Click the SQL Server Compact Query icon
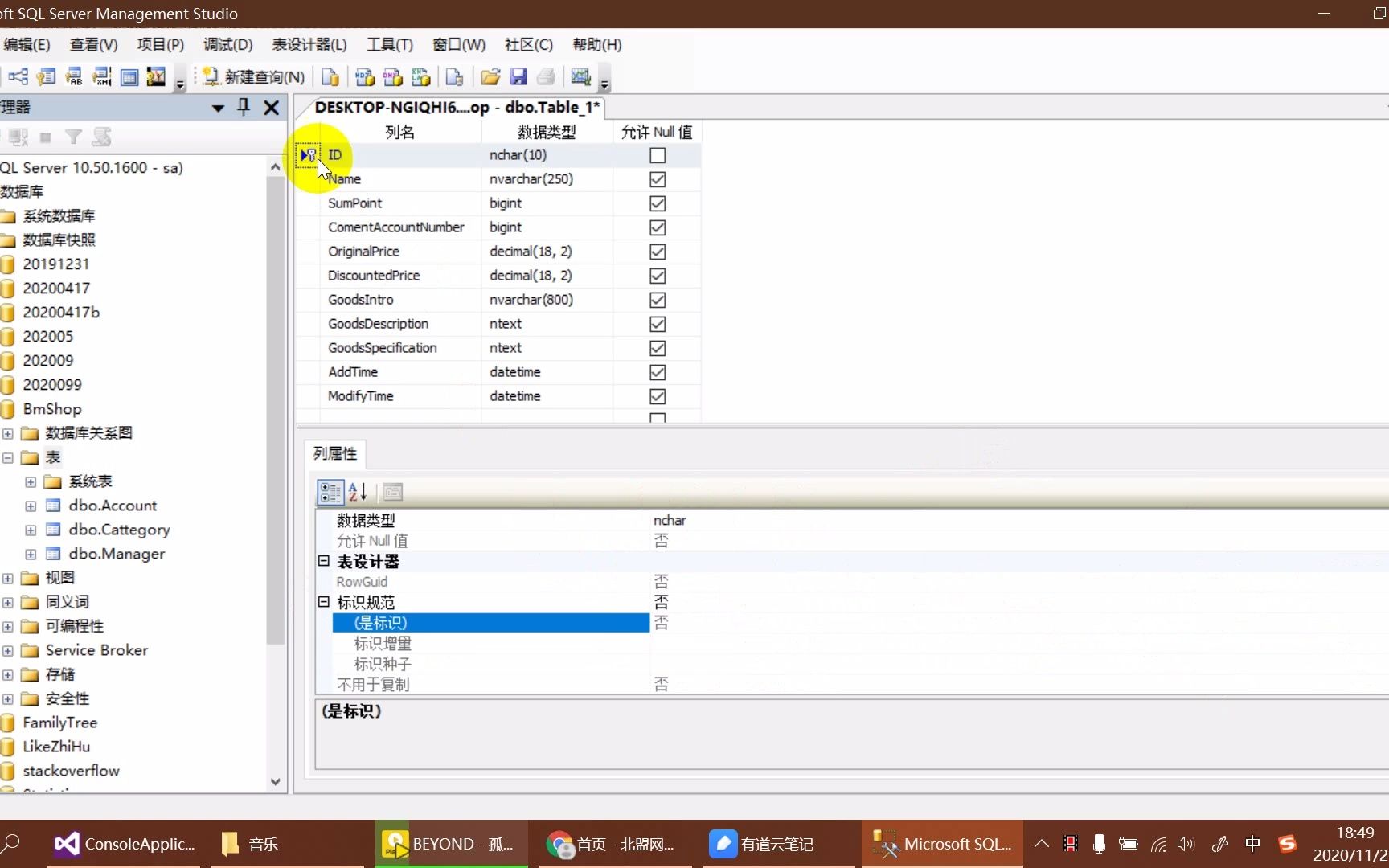Image resolution: width=1389 pixels, height=868 pixels. [455, 76]
